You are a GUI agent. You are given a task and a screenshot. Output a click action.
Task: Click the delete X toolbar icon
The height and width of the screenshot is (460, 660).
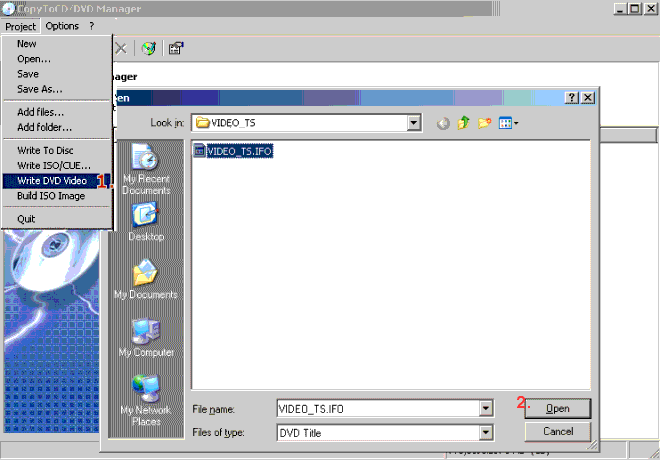pos(121,48)
